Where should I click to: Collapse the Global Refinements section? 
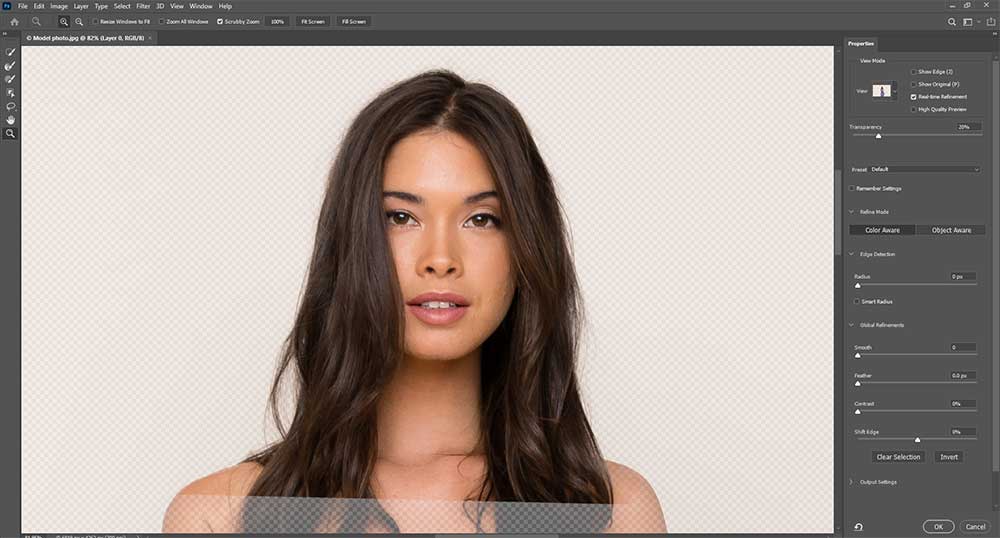(851, 324)
